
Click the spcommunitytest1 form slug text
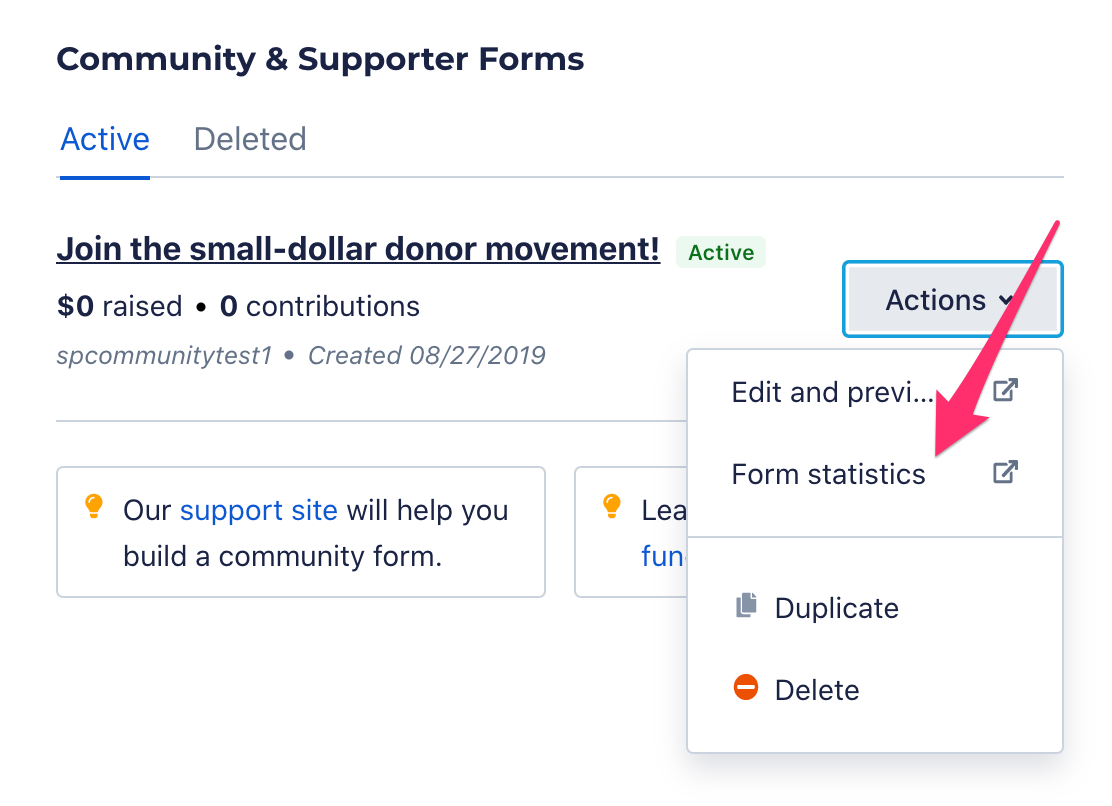(x=165, y=356)
